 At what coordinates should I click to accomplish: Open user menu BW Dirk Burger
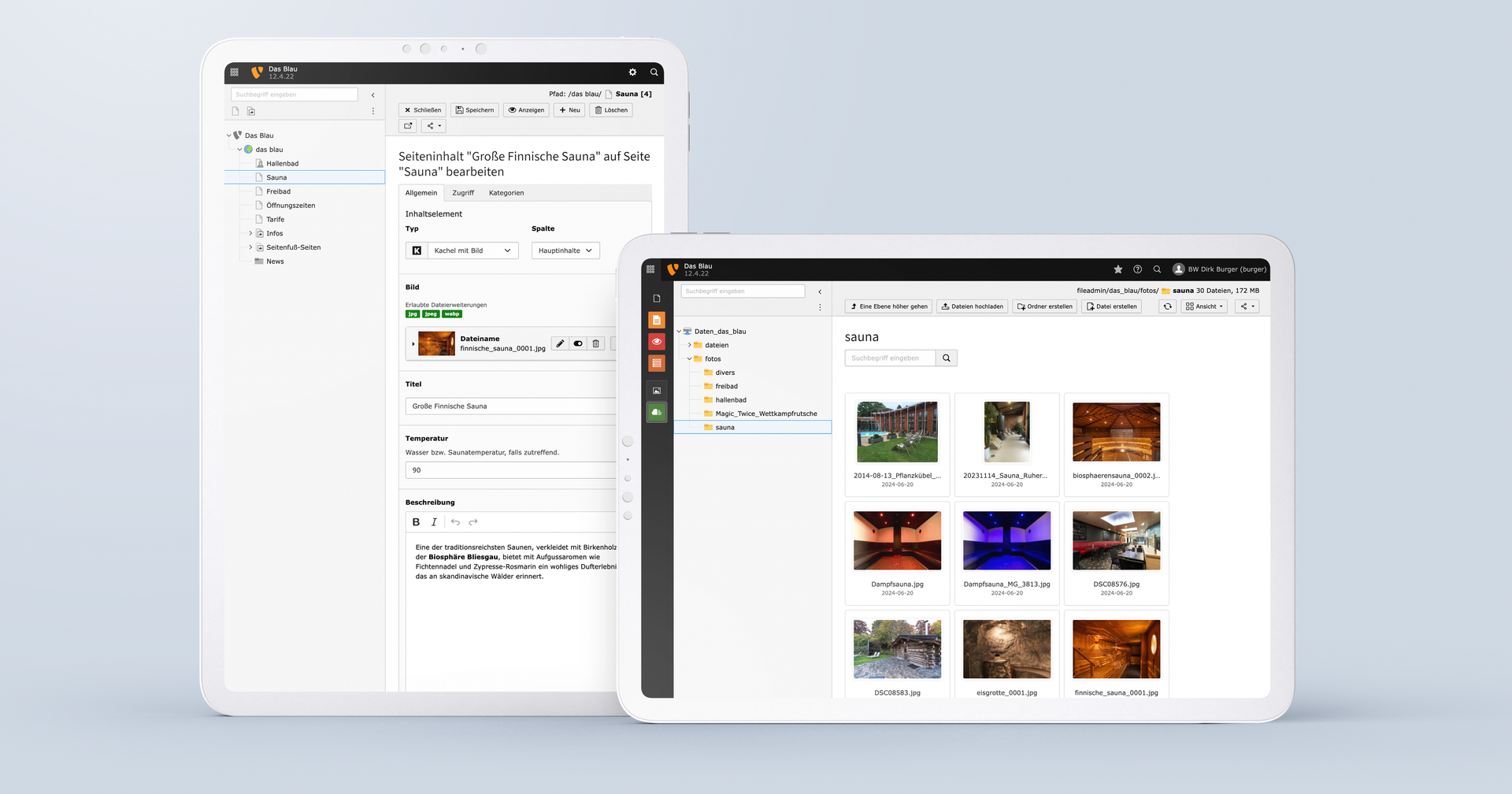[x=1220, y=269]
